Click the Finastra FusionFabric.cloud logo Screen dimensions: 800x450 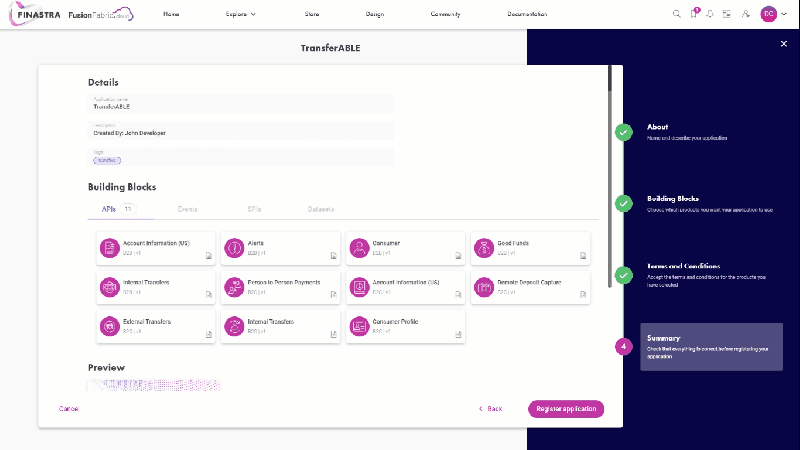[71, 14]
